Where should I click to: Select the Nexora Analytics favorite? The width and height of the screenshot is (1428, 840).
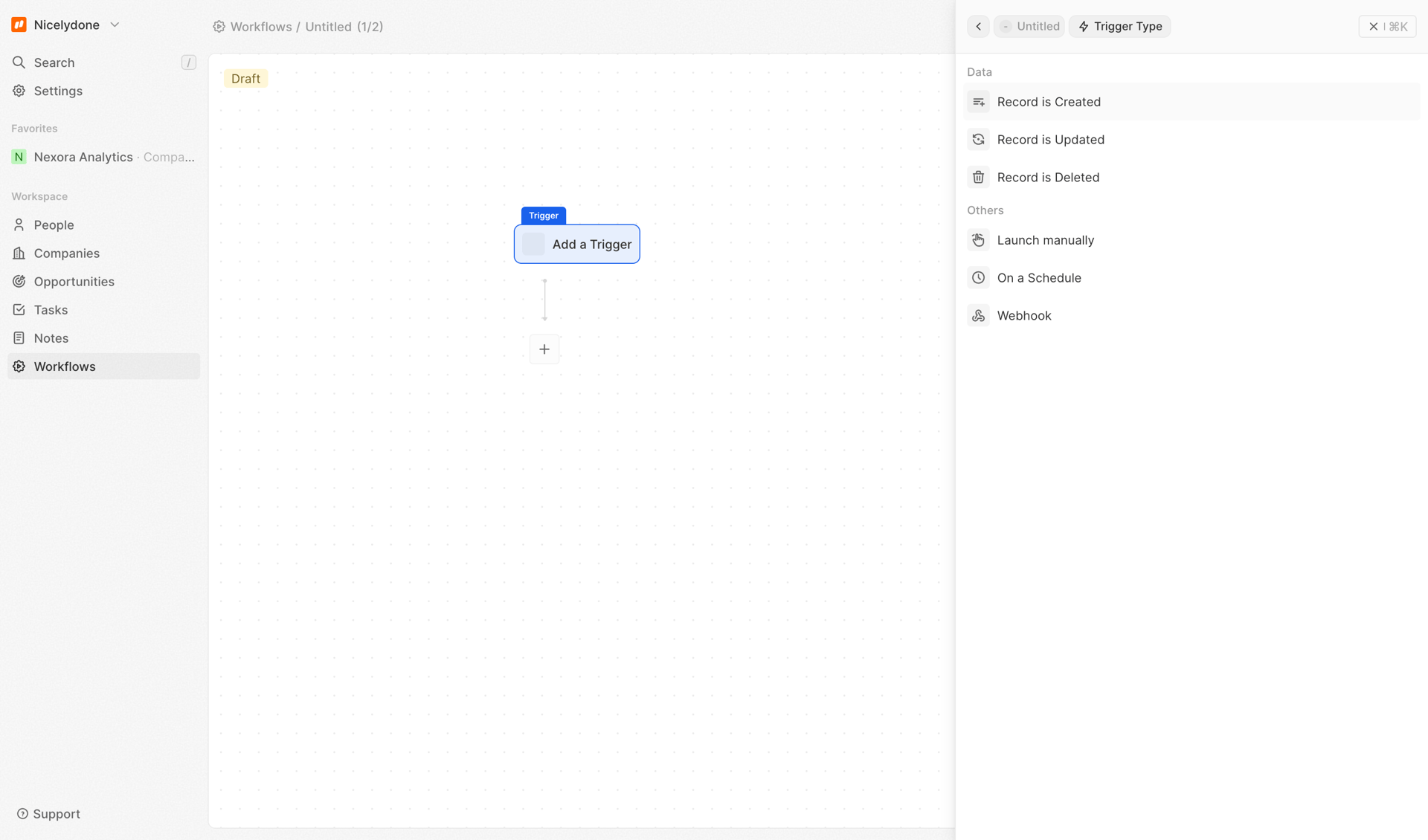click(83, 157)
